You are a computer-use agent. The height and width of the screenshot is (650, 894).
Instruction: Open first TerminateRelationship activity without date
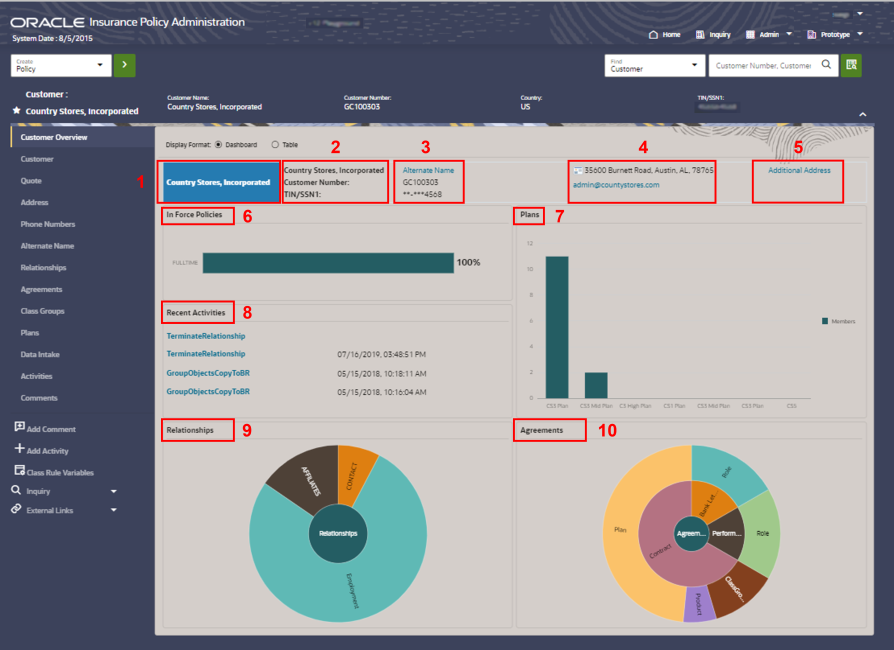click(x=206, y=336)
